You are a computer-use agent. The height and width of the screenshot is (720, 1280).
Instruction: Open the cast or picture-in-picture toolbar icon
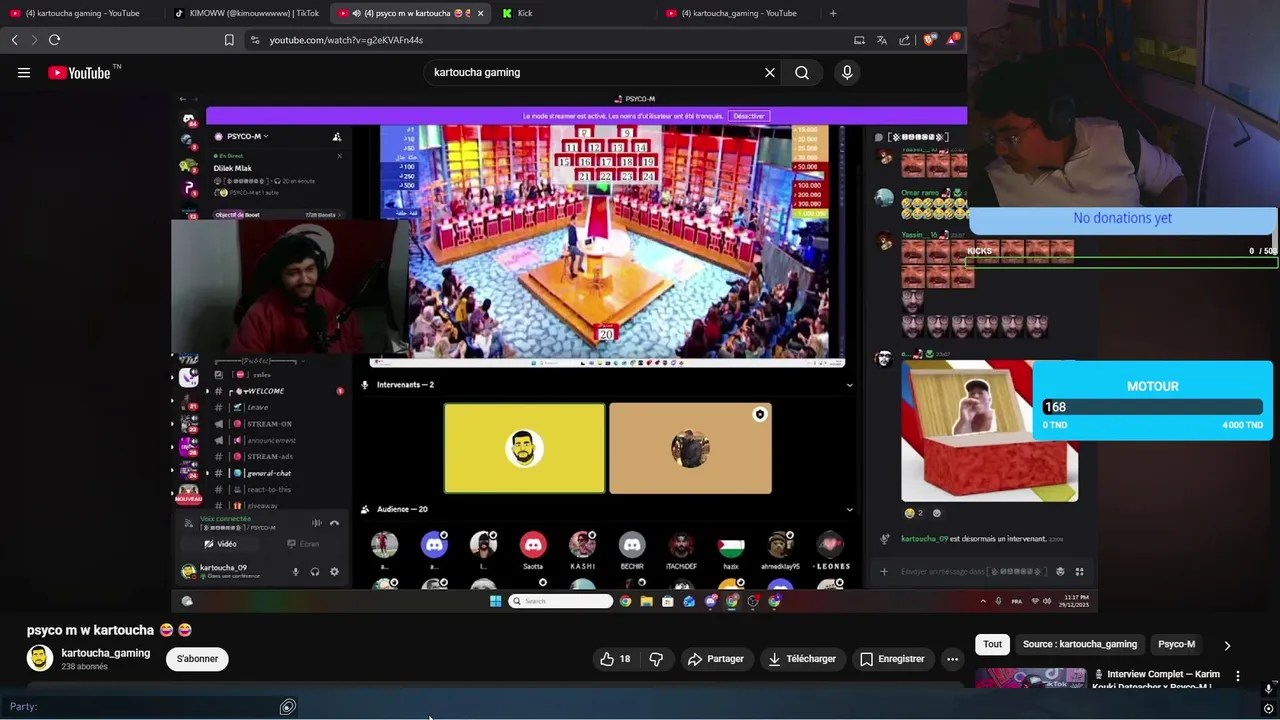[859, 40]
